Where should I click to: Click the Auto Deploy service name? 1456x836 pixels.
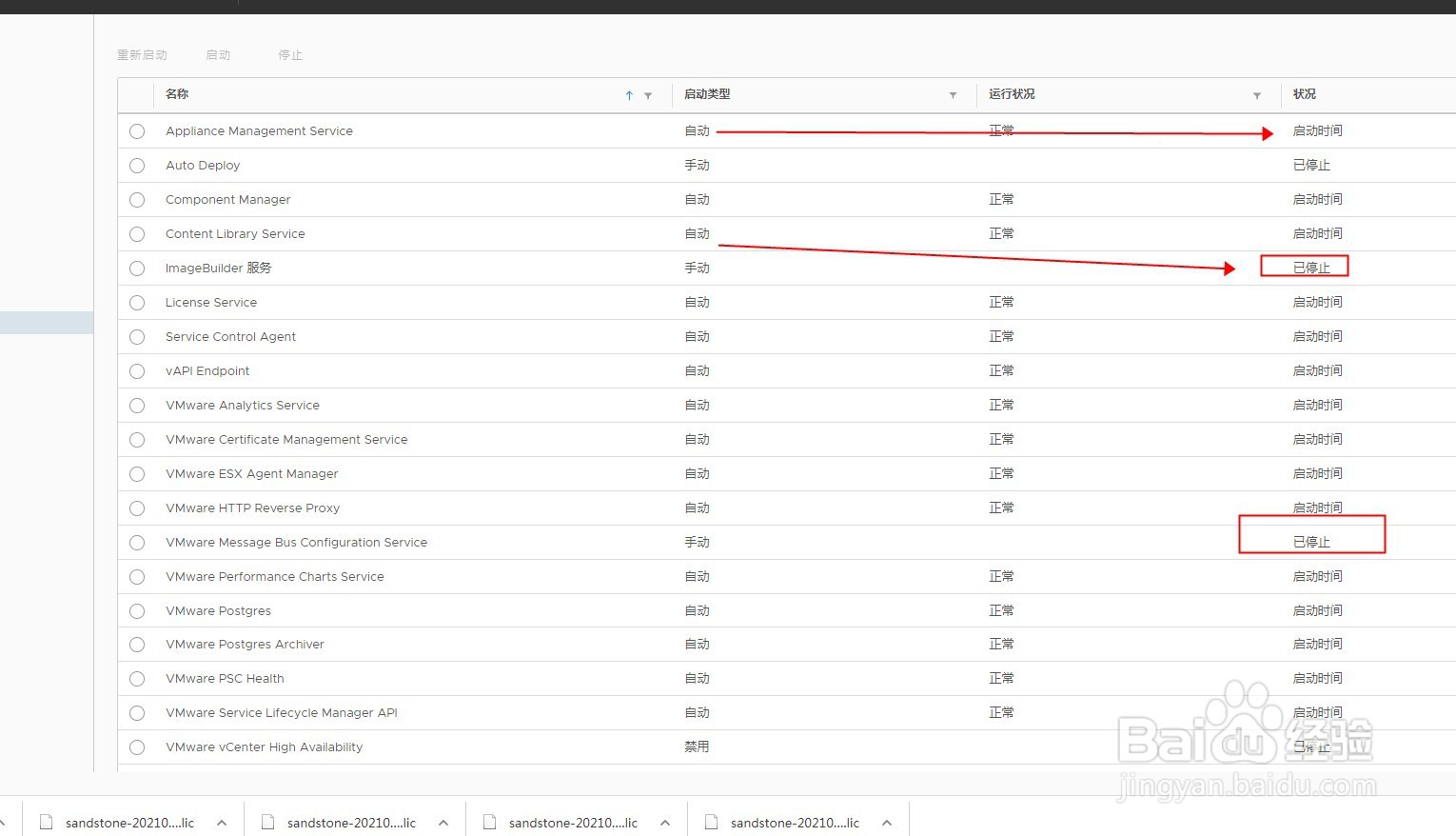203,166
